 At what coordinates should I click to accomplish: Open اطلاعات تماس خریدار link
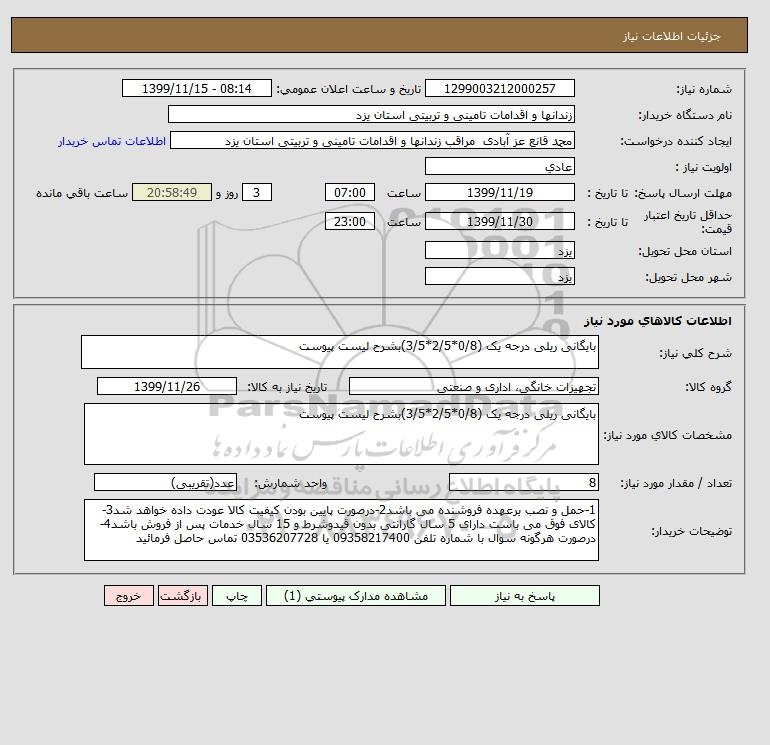112,141
